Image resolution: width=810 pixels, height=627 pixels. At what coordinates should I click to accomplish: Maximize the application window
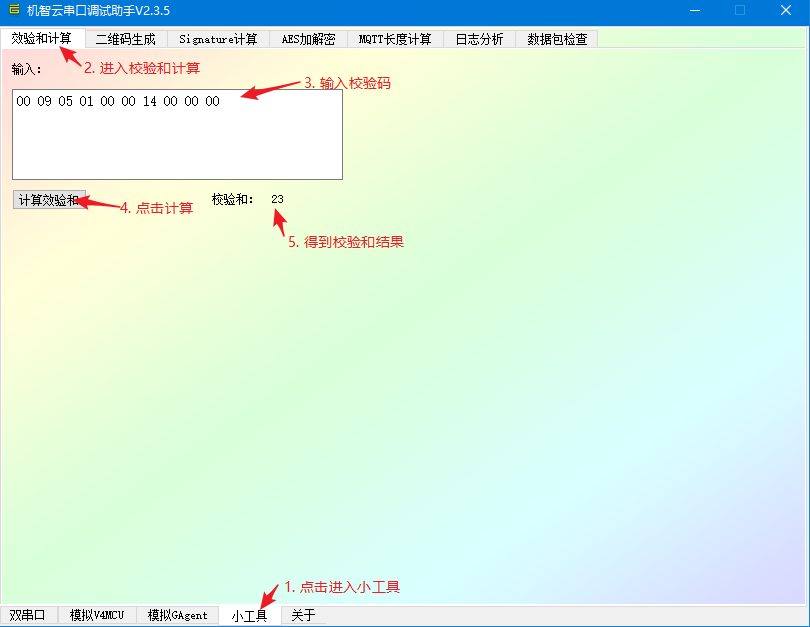tap(740, 10)
